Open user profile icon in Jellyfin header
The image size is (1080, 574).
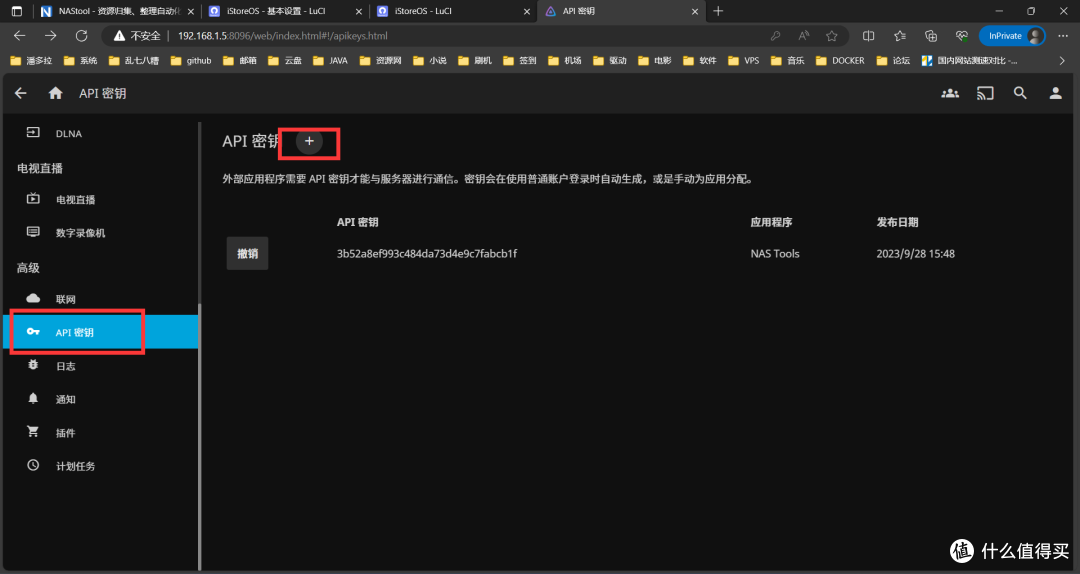coord(1055,93)
